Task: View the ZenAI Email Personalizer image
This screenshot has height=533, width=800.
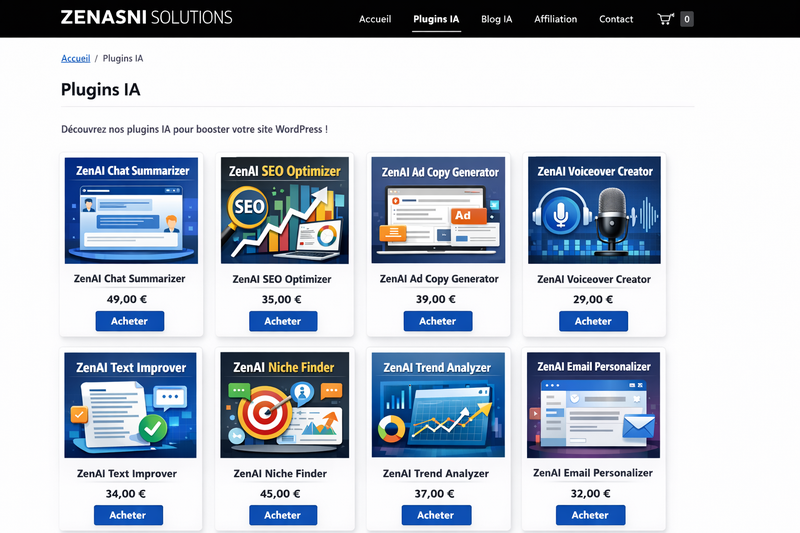Action: pos(594,403)
